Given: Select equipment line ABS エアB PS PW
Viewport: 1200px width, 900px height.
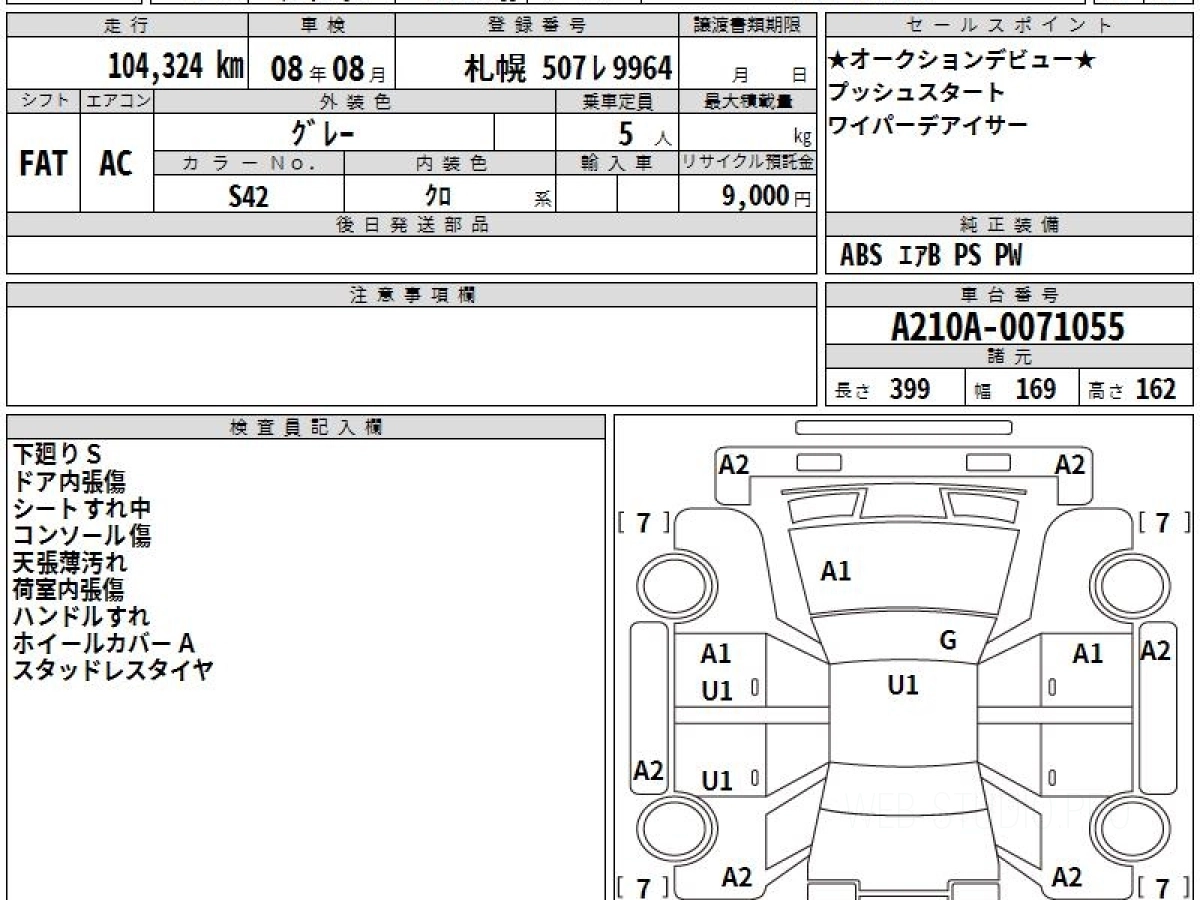Looking at the screenshot, I should [932, 256].
